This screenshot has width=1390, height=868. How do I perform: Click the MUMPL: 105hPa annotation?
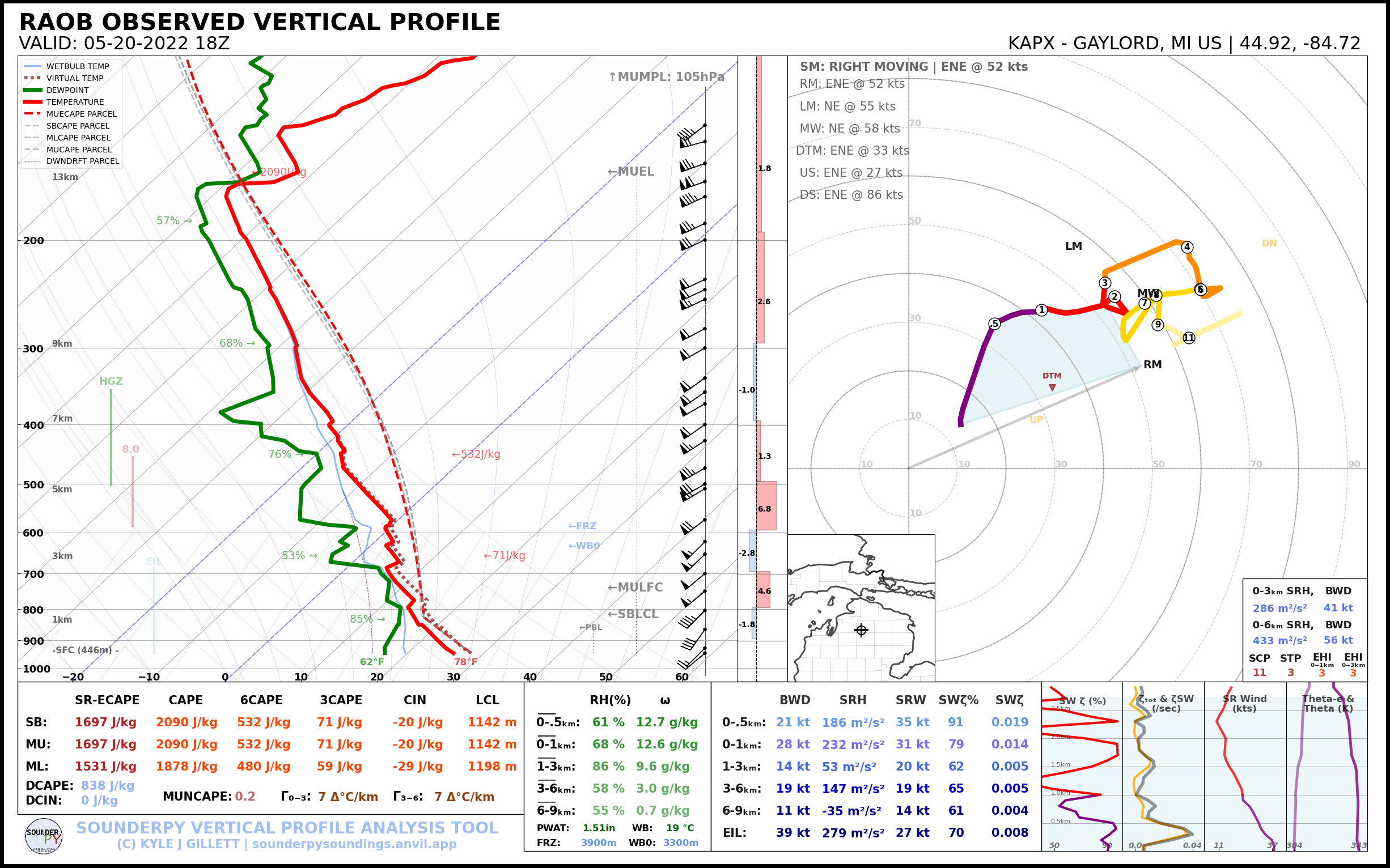point(666,77)
